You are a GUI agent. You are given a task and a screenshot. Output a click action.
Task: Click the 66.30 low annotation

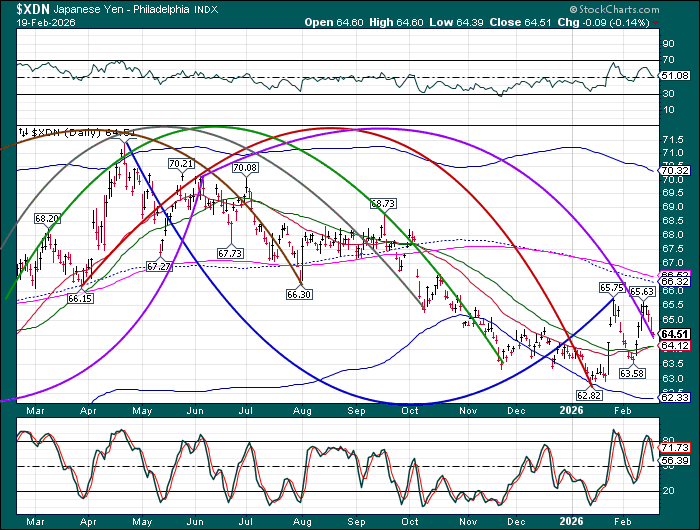[299, 294]
